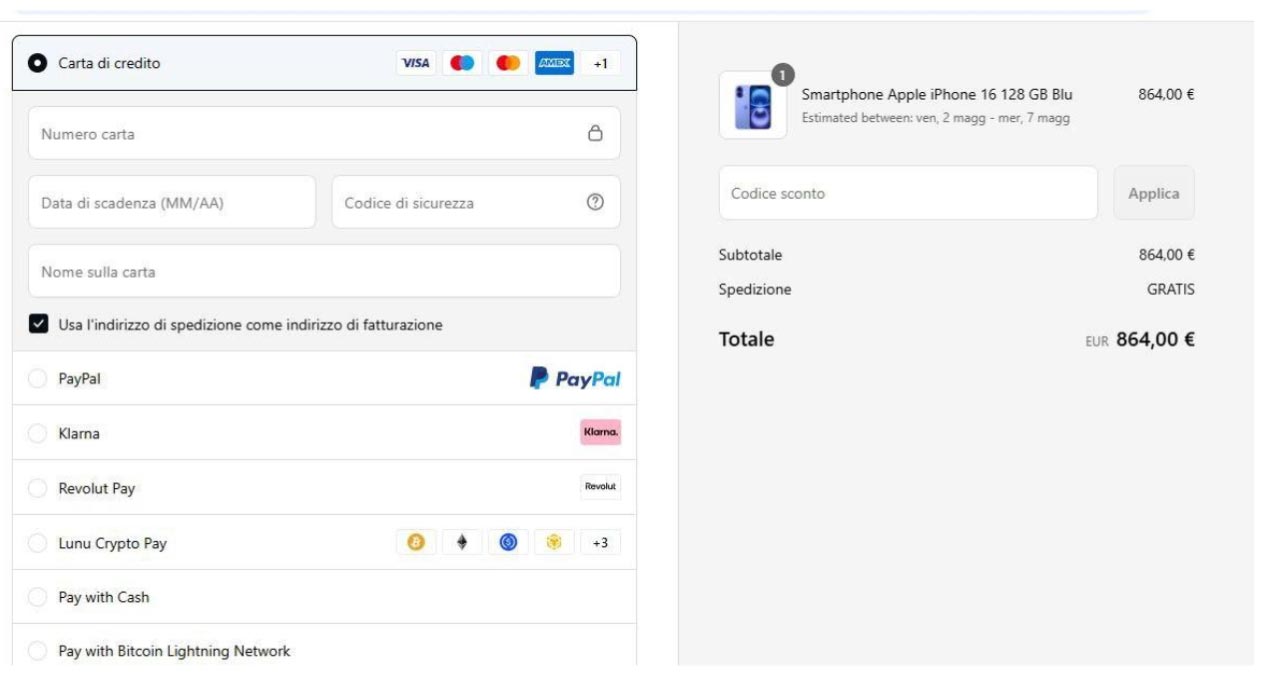
Task: Click the Visa card icon
Action: (415, 63)
